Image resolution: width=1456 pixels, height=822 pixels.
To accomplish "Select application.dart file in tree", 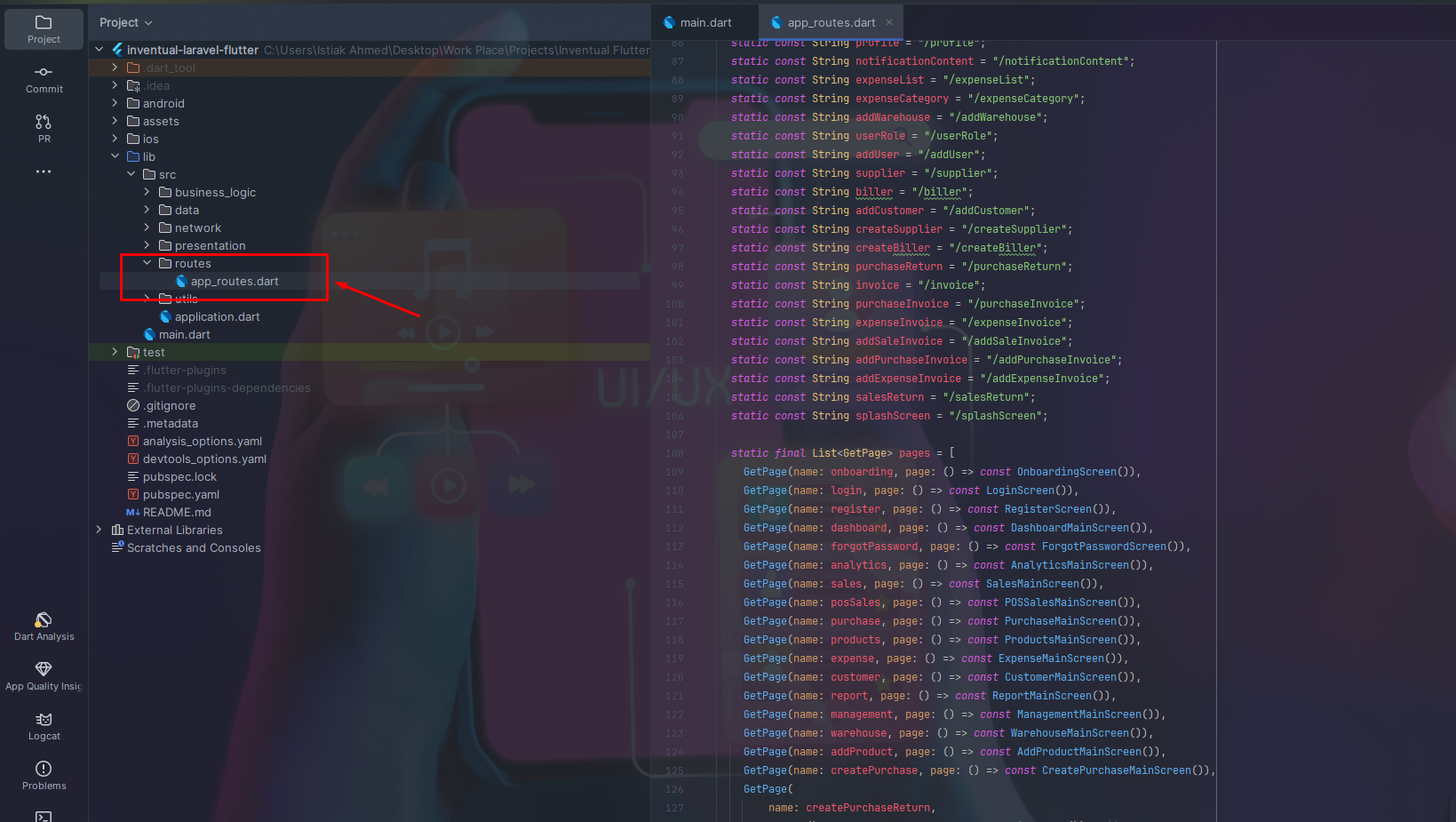I will point(217,316).
